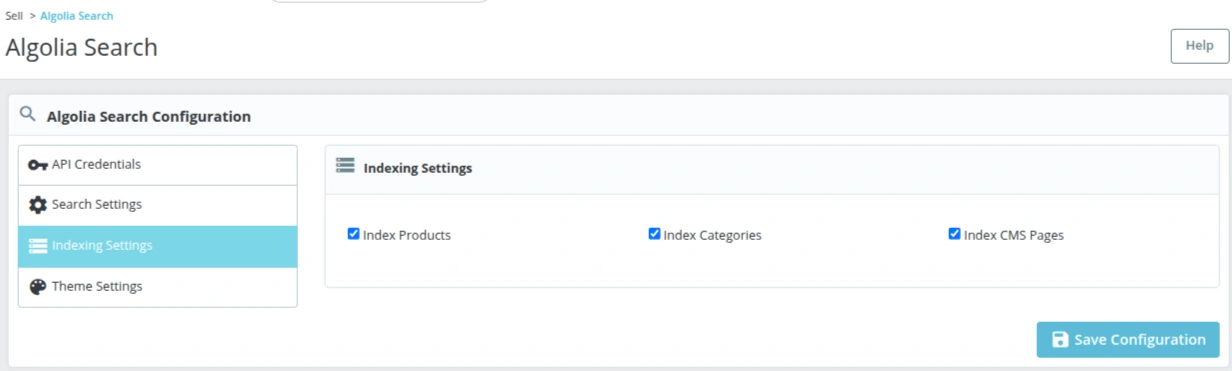Click the floppy disk icon on Save Configuration

[x=1060, y=340]
